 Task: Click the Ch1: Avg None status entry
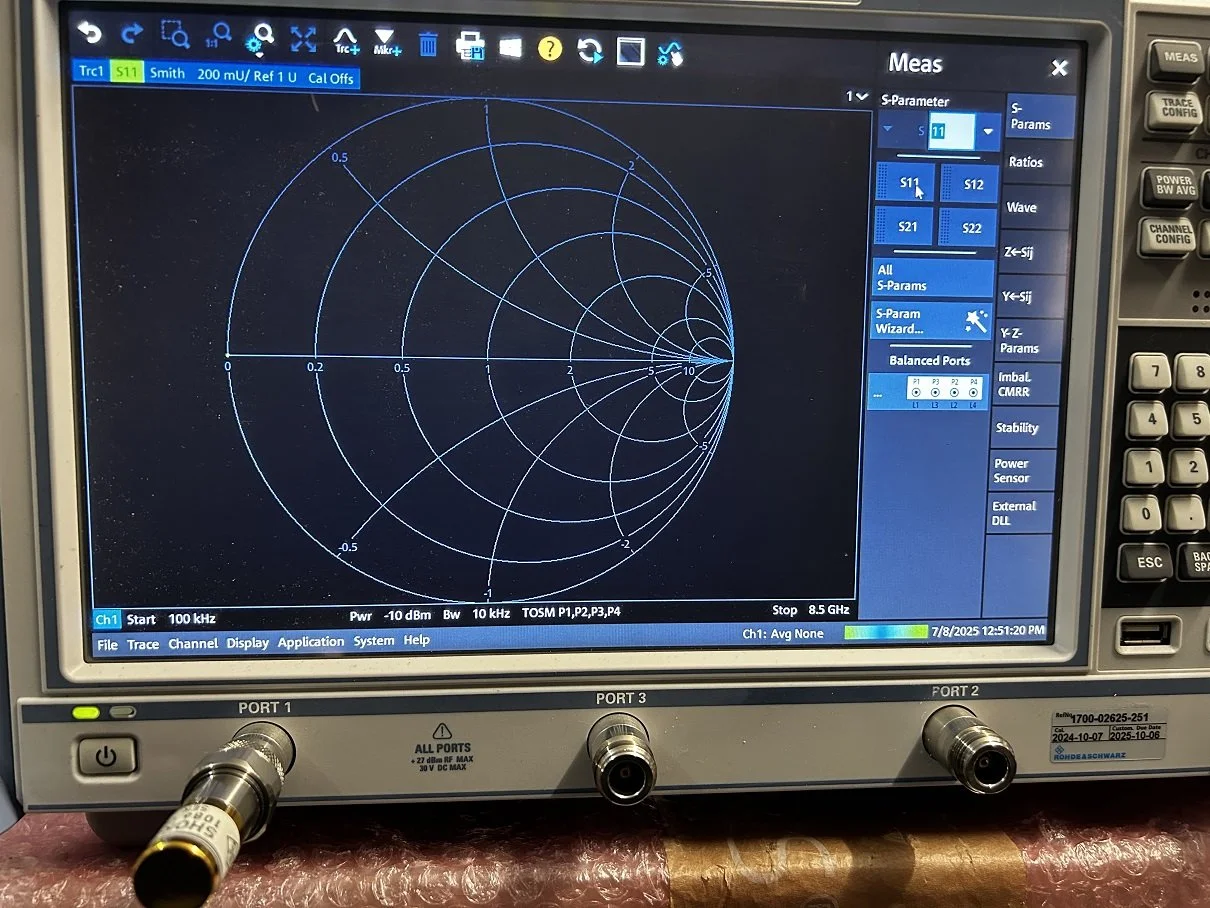click(783, 634)
